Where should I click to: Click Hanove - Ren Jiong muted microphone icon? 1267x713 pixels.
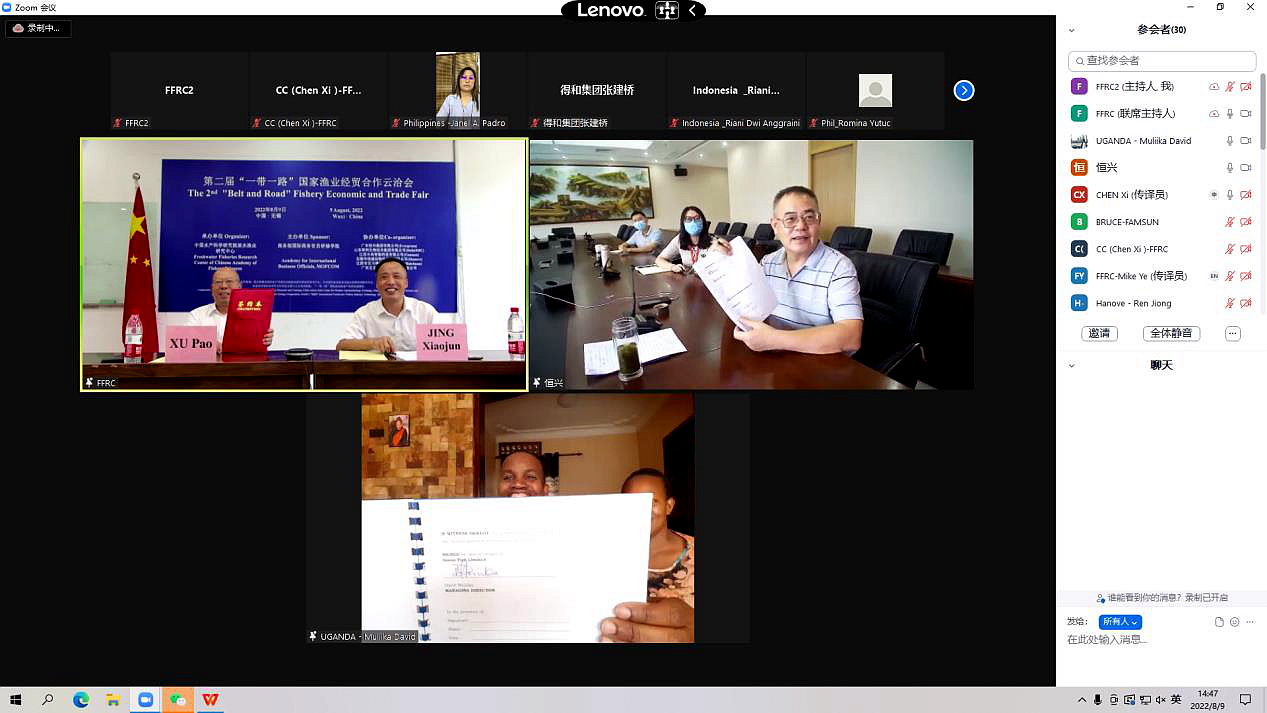click(x=1230, y=303)
